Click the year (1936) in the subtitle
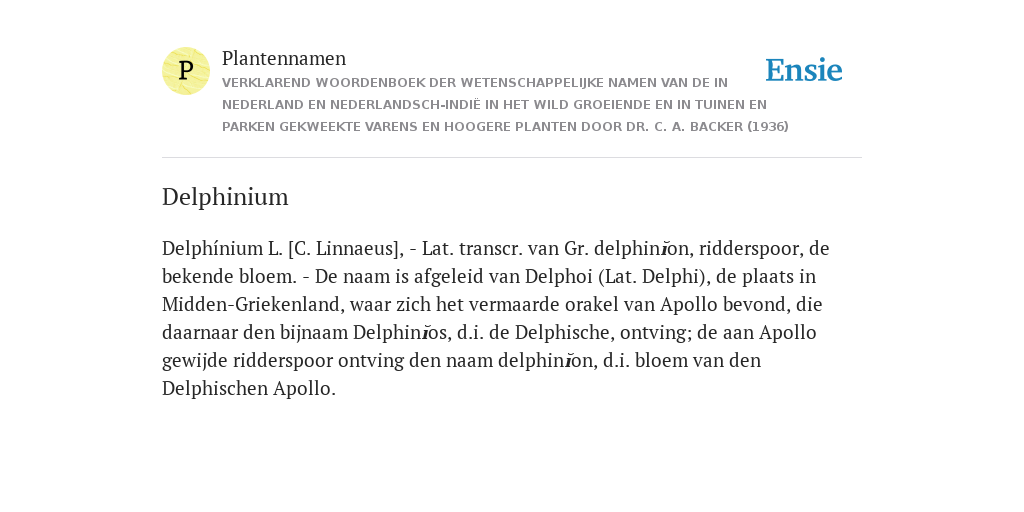 [768, 127]
